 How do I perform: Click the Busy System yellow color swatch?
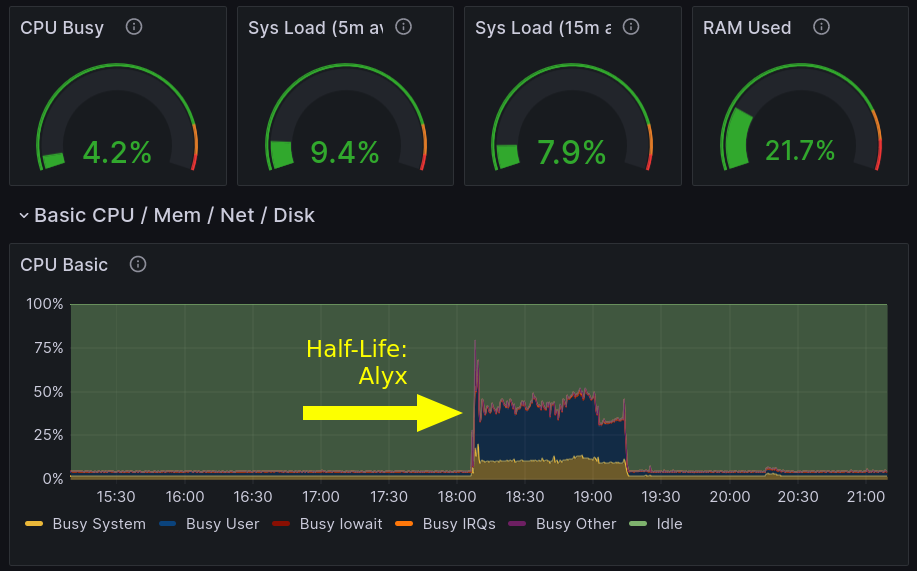click(x=34, y=523)
